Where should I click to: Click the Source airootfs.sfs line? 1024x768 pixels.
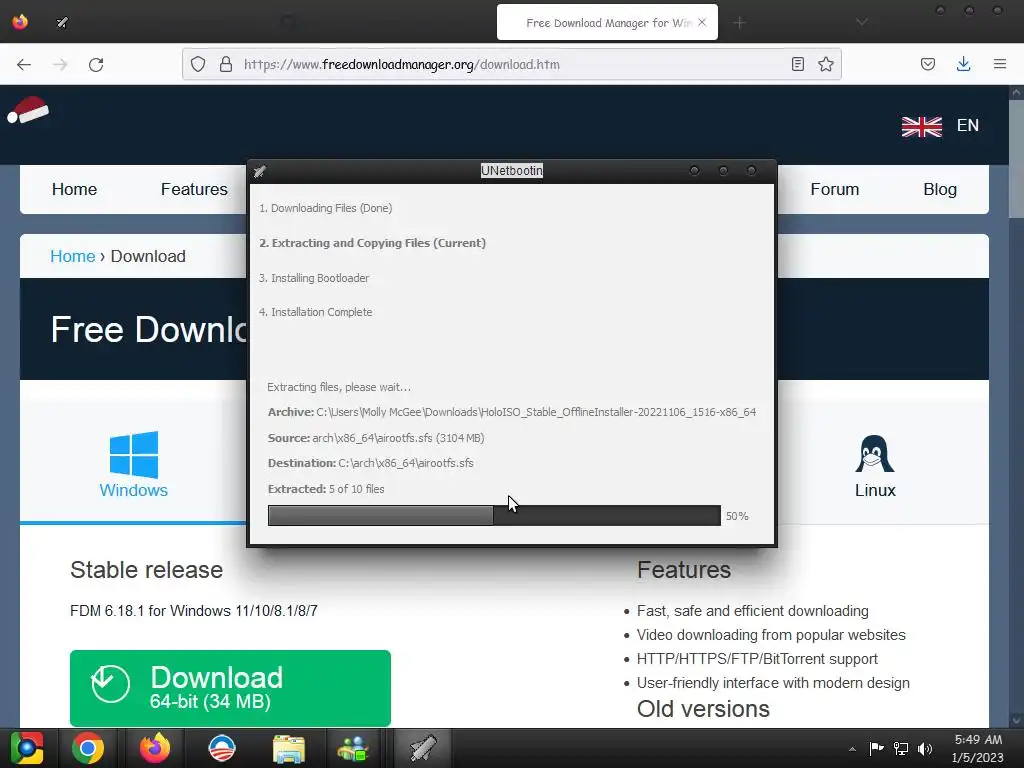click(x=376, y=438)
